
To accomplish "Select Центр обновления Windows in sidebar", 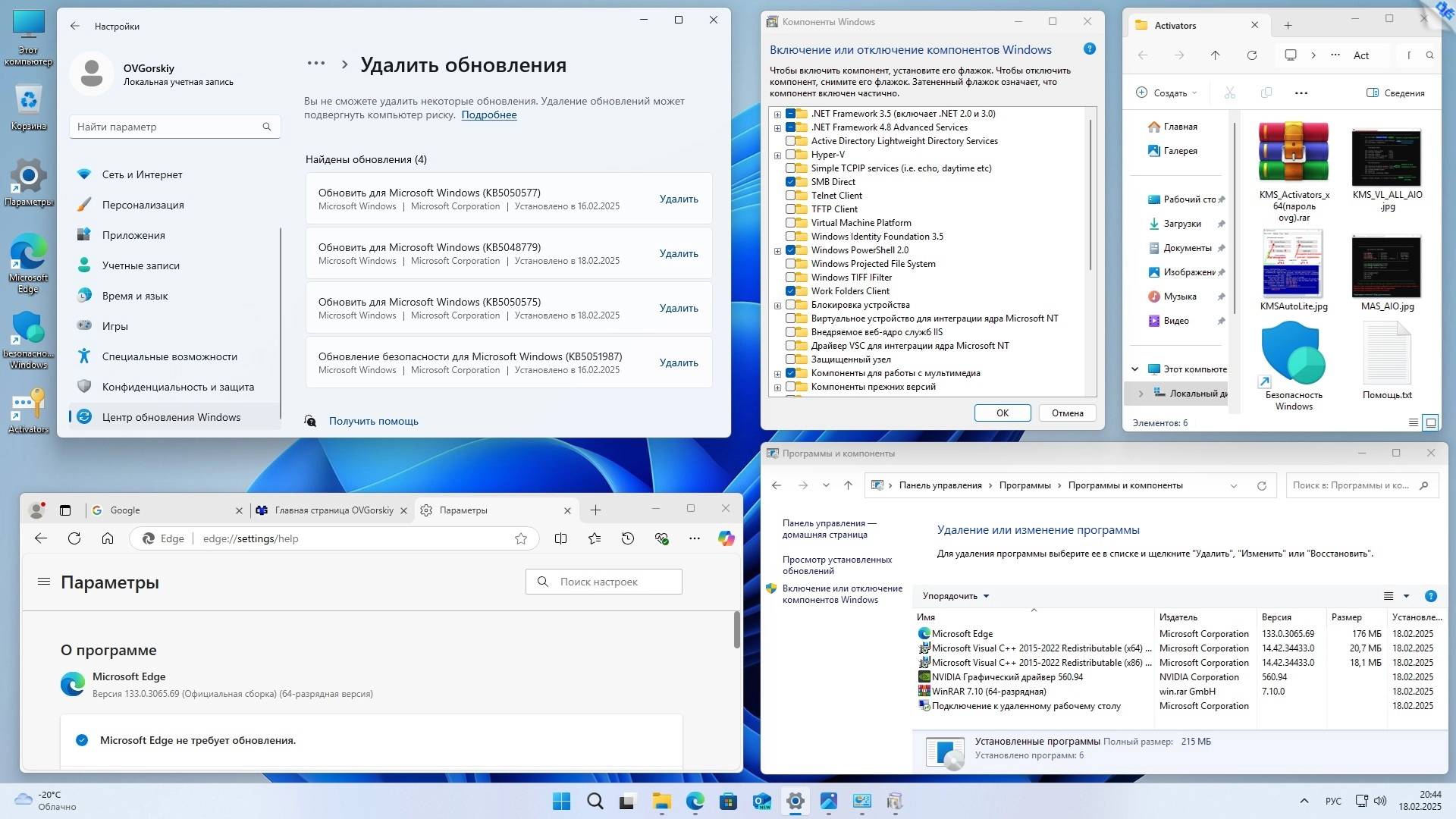I will click(x=171, y=417).
